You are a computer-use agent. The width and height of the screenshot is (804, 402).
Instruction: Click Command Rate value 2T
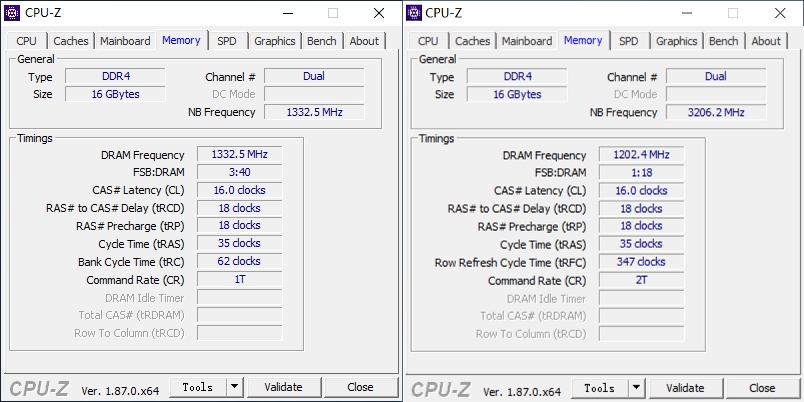641,280
